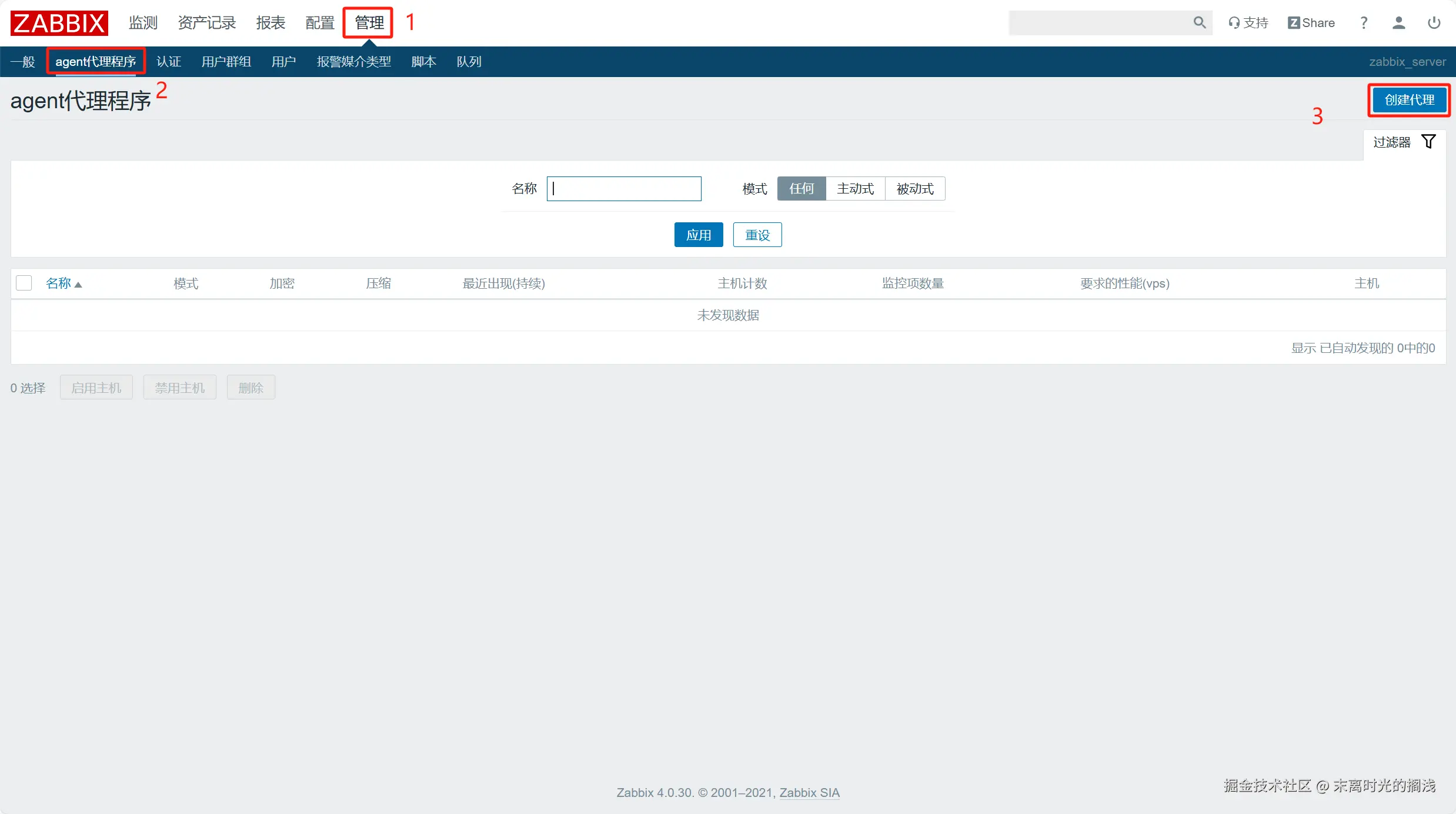Click the 名称 filter input field
Viewport: 1456px width, 814px height.
pyautogui.click(x=624, y=189)
